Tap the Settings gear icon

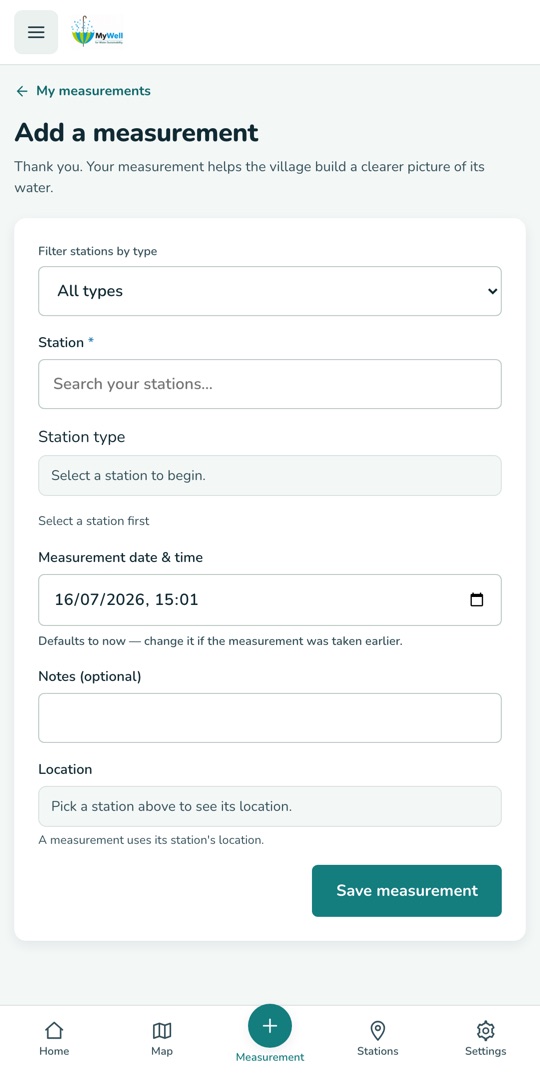[x=486, y=1030]
